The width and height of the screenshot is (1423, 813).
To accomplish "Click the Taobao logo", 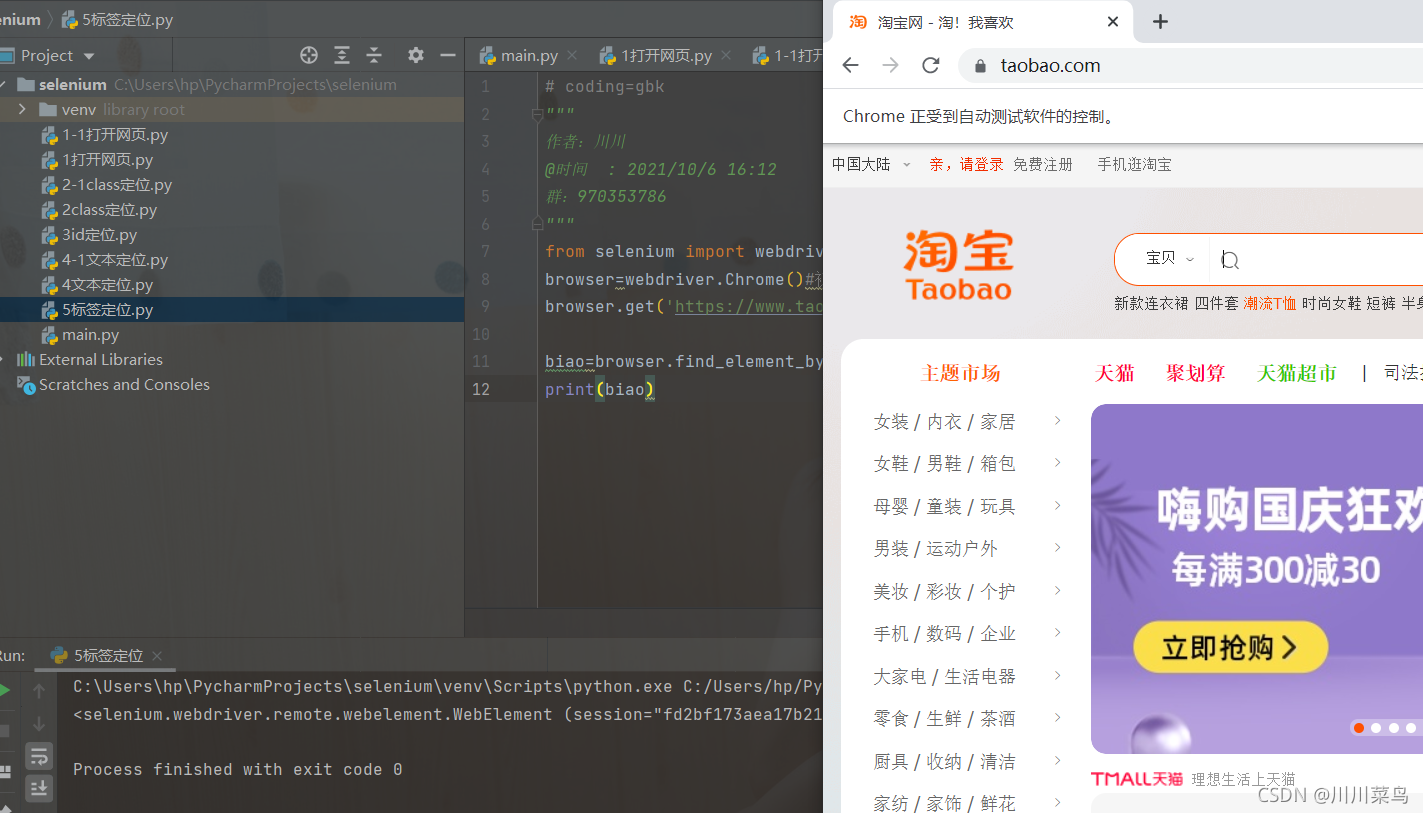I will point(958,265).
